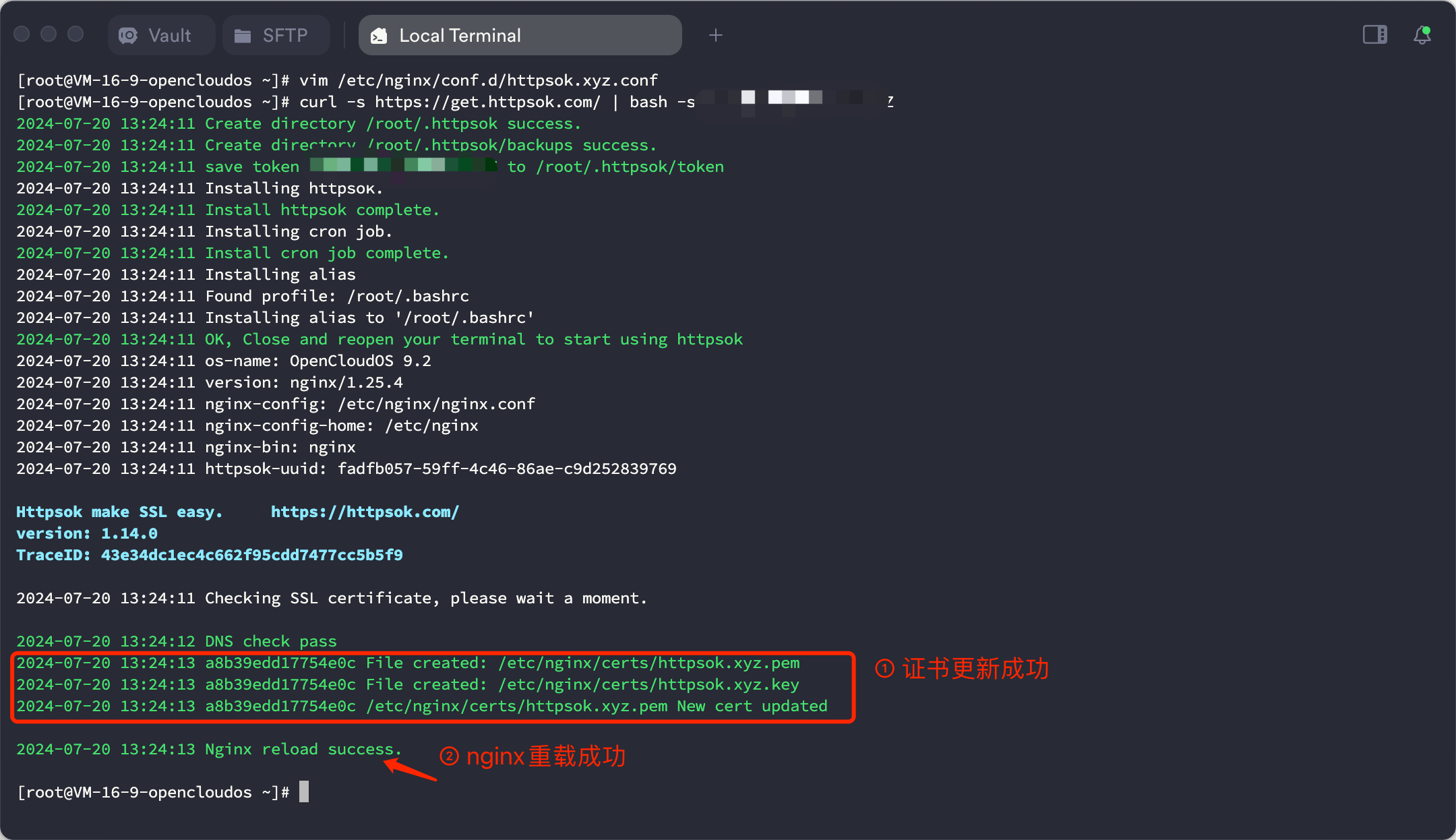Click the 'curl -s https://get.httpsok.com/' command

coord(450,102)
